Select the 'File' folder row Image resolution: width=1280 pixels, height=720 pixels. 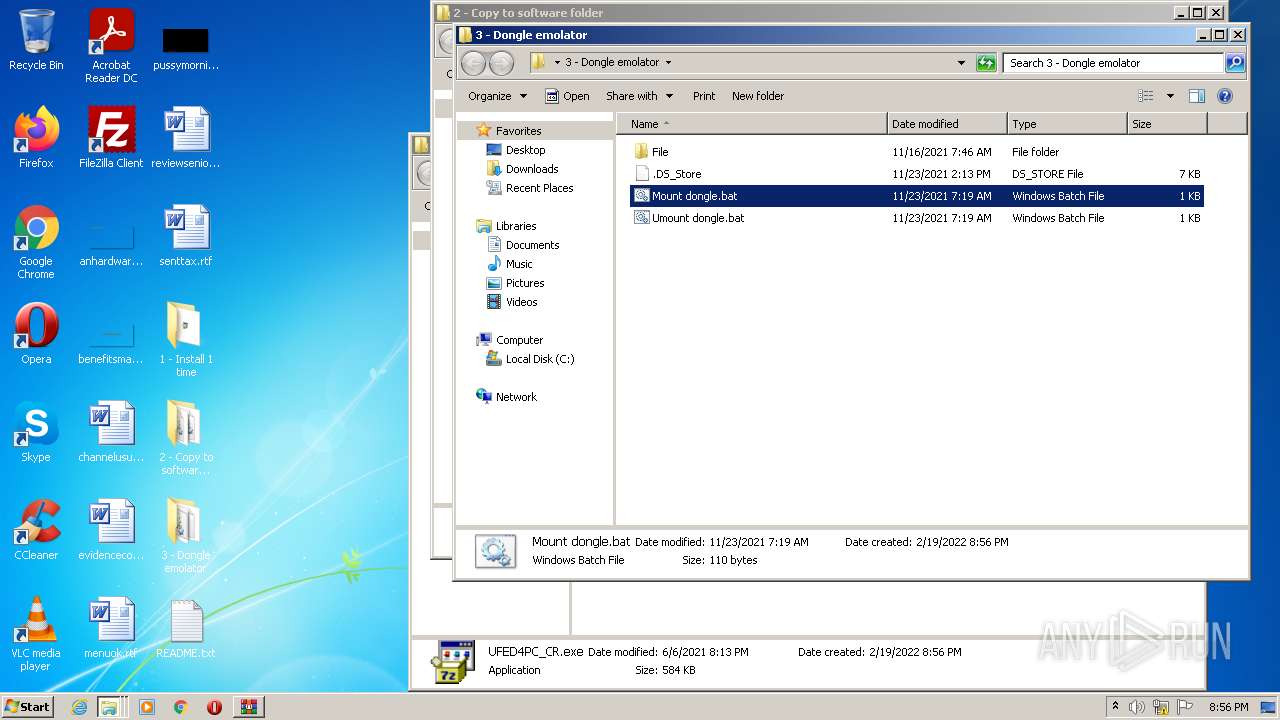917,152
